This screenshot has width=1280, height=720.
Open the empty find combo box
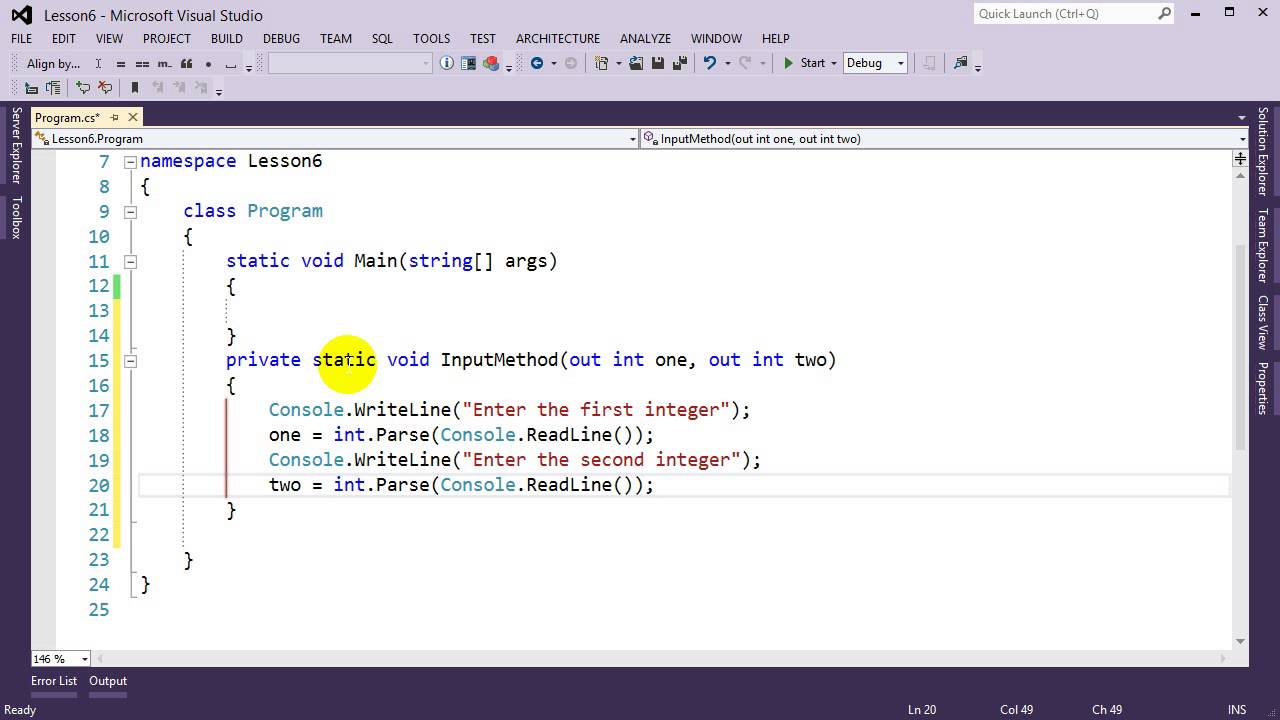coord(350,63)
